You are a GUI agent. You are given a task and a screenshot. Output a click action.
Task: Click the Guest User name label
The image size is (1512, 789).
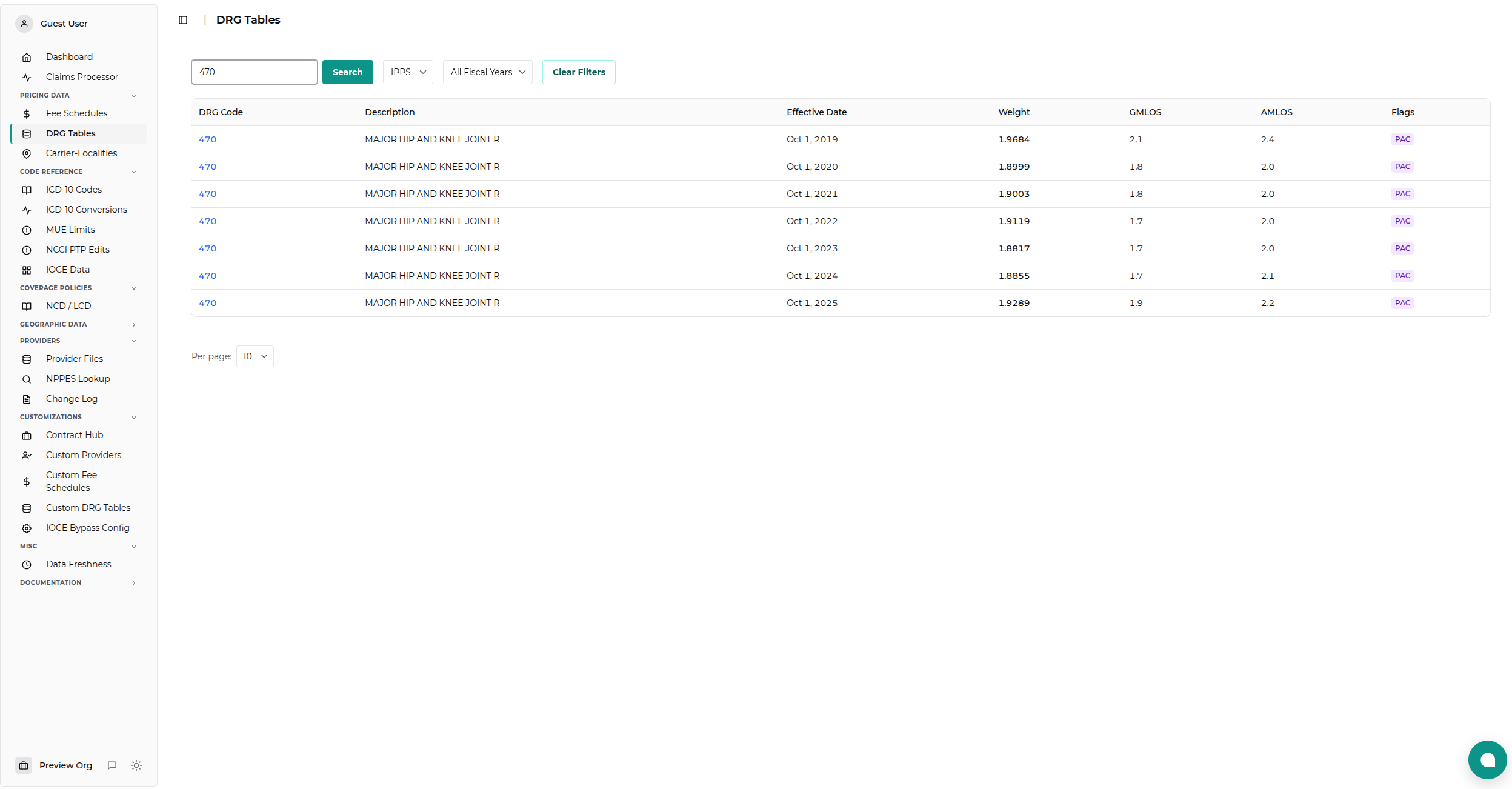point(64,24)
